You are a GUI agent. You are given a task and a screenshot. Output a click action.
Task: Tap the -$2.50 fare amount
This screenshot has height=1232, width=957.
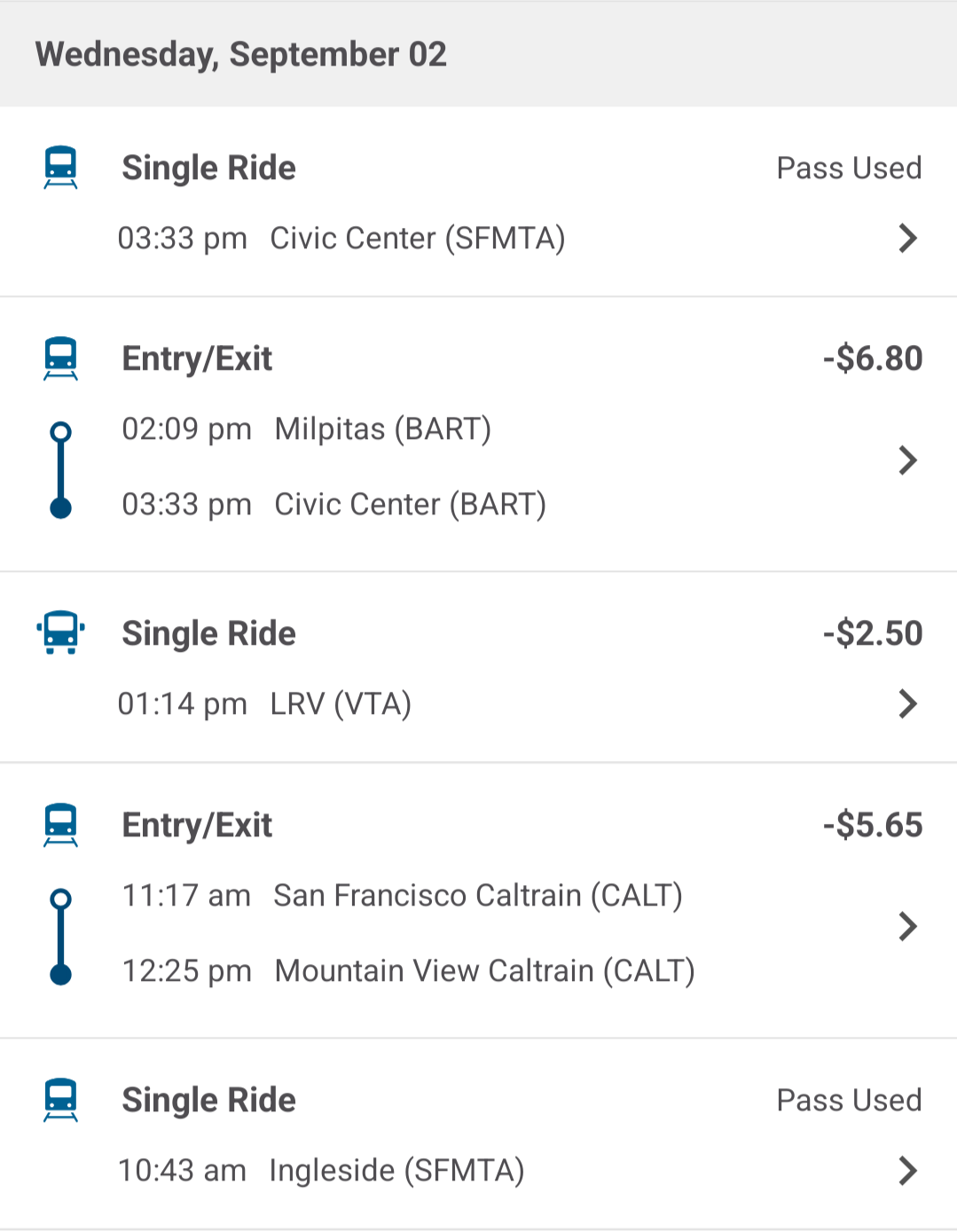coord(873,633)
